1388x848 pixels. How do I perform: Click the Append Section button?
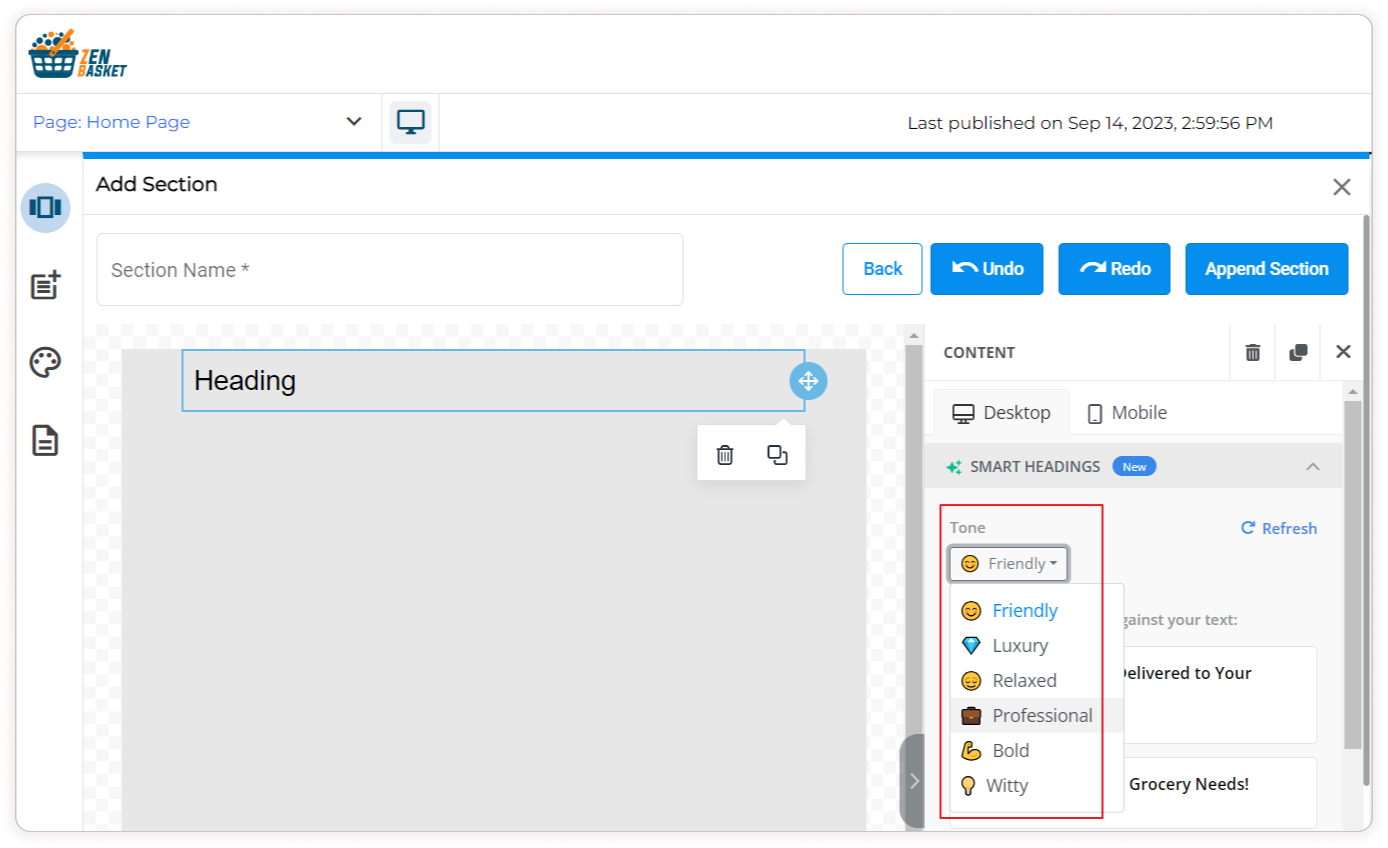coord(1266,269)
